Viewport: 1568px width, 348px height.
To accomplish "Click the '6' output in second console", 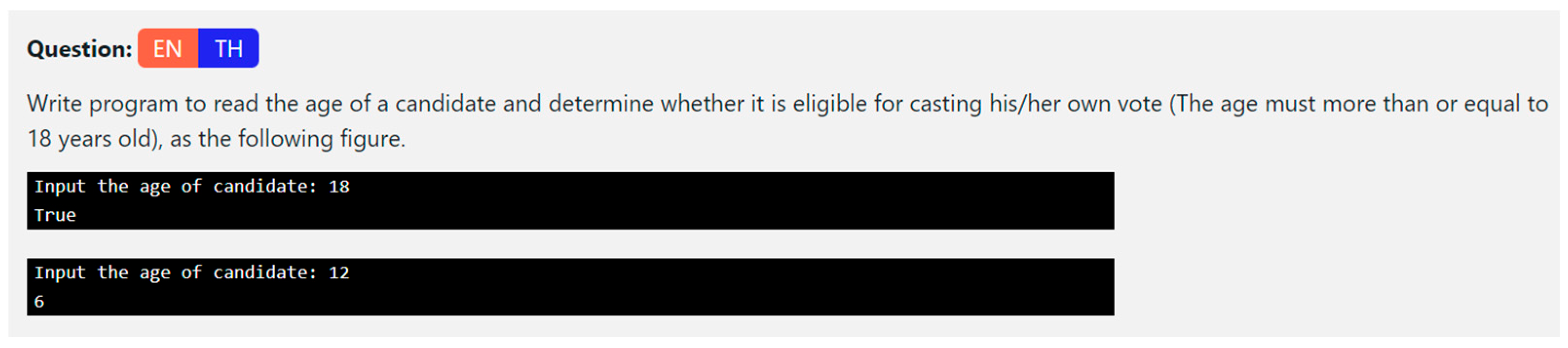I will pyautogui.click(x=39, y=302).
